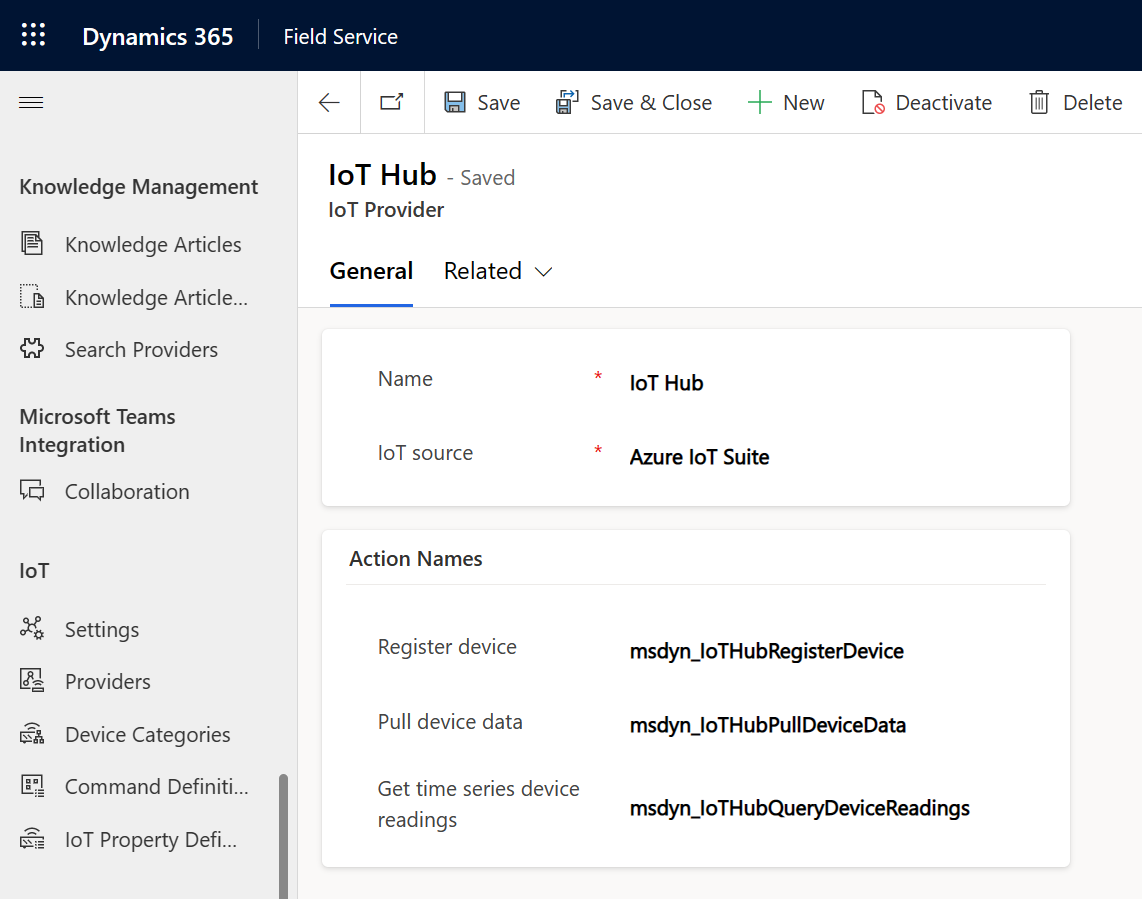Click the Providers icon in sidebar
The image size is (1142, 899).
click(32, 680)
